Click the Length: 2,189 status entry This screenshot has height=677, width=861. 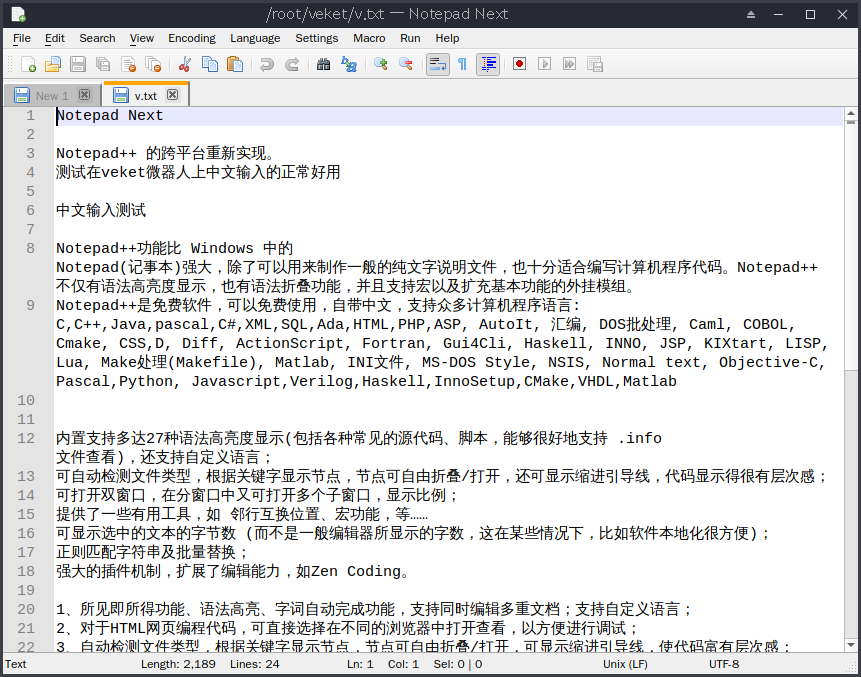coord(178,664)
